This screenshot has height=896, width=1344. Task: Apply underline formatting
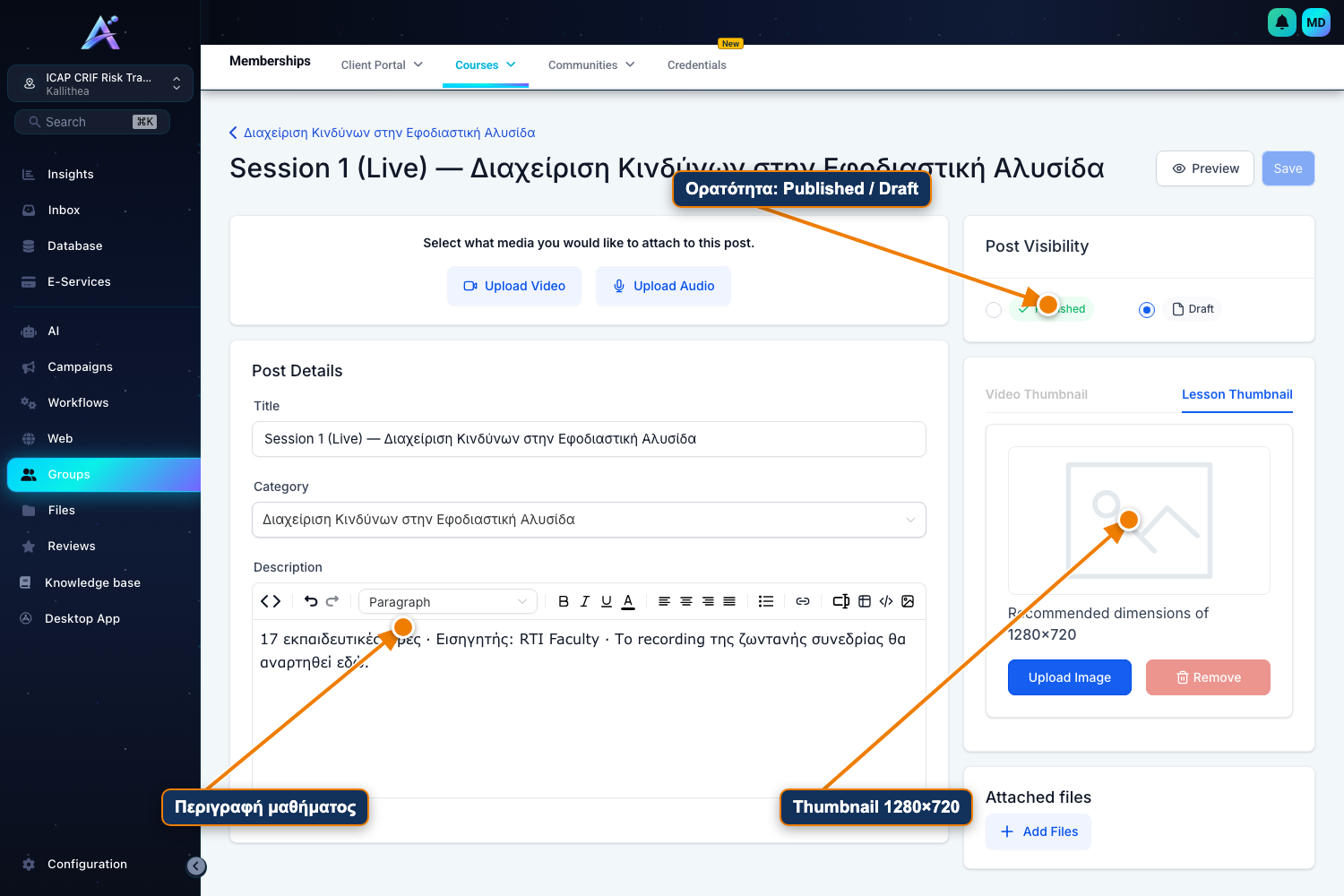[x=607, y=601]
